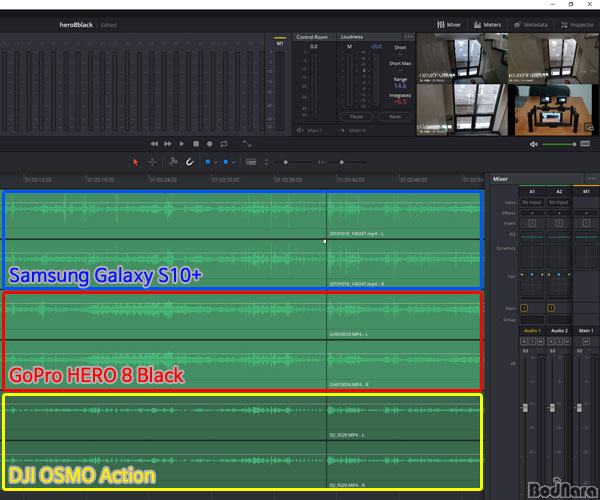Screen dimensions: 600x500
Task: Click the timeline ruler at 01:00:24:00
Action: 163,180
